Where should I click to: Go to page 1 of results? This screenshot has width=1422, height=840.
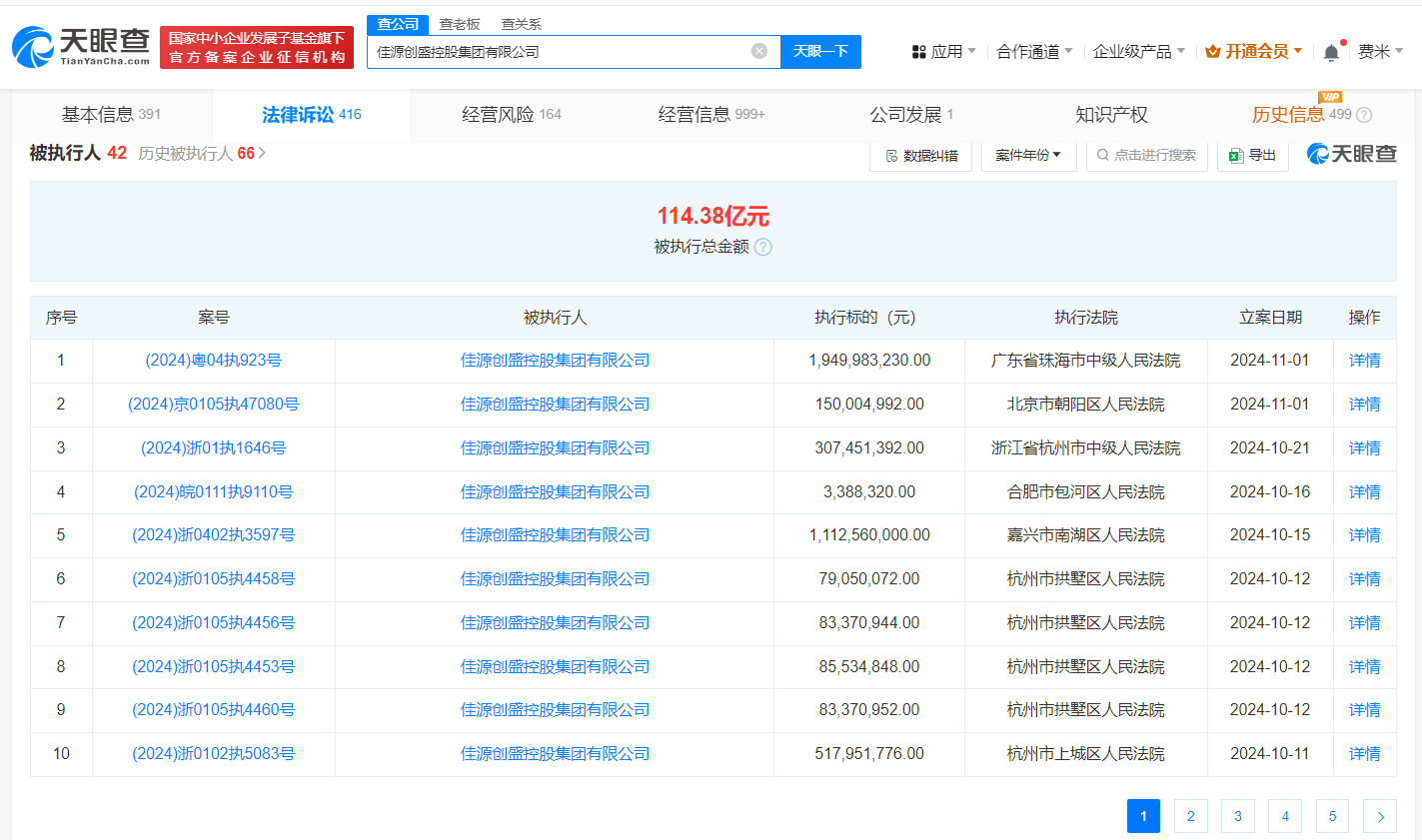pos(1143,816)
